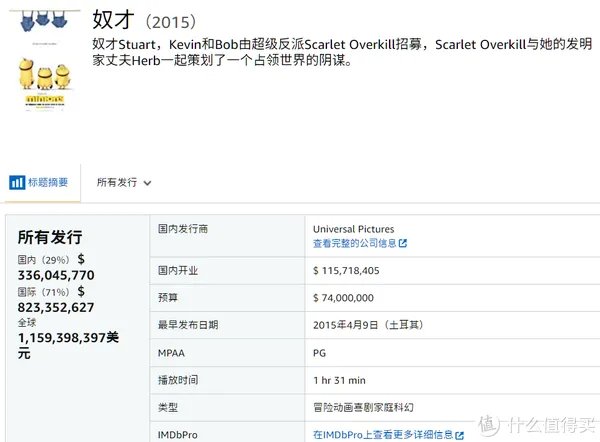Screen dimensions: 600x442
Task: Click the 国内发行商 row label
Action: pyautogui.click(x=183, y=229)
